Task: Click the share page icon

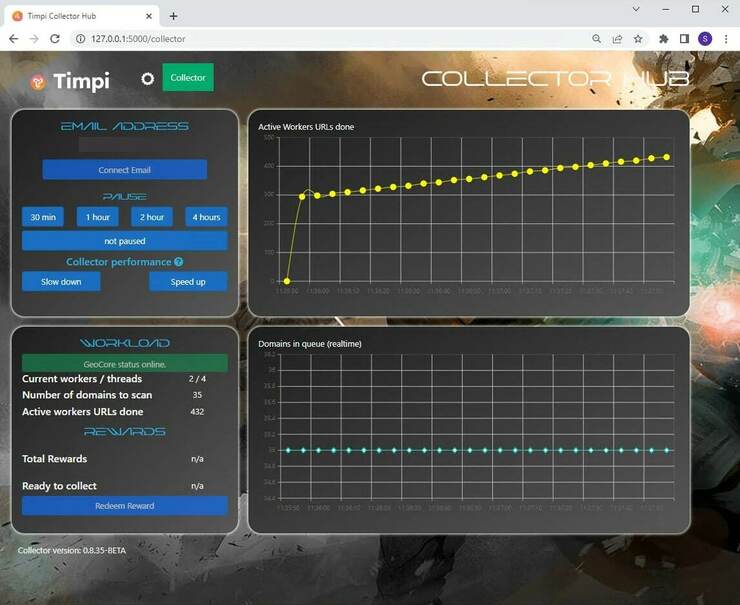Action: 617,39
